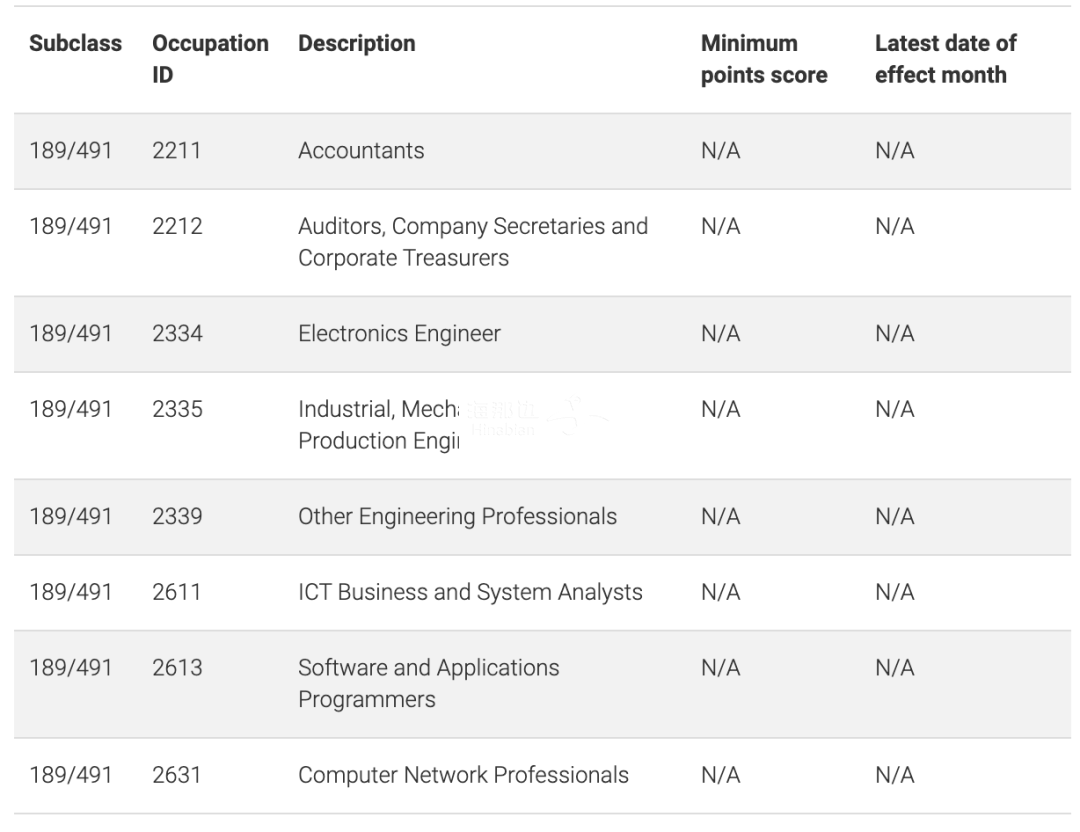Click minimum points N/A for Accountants

click(x=720, y=151)
